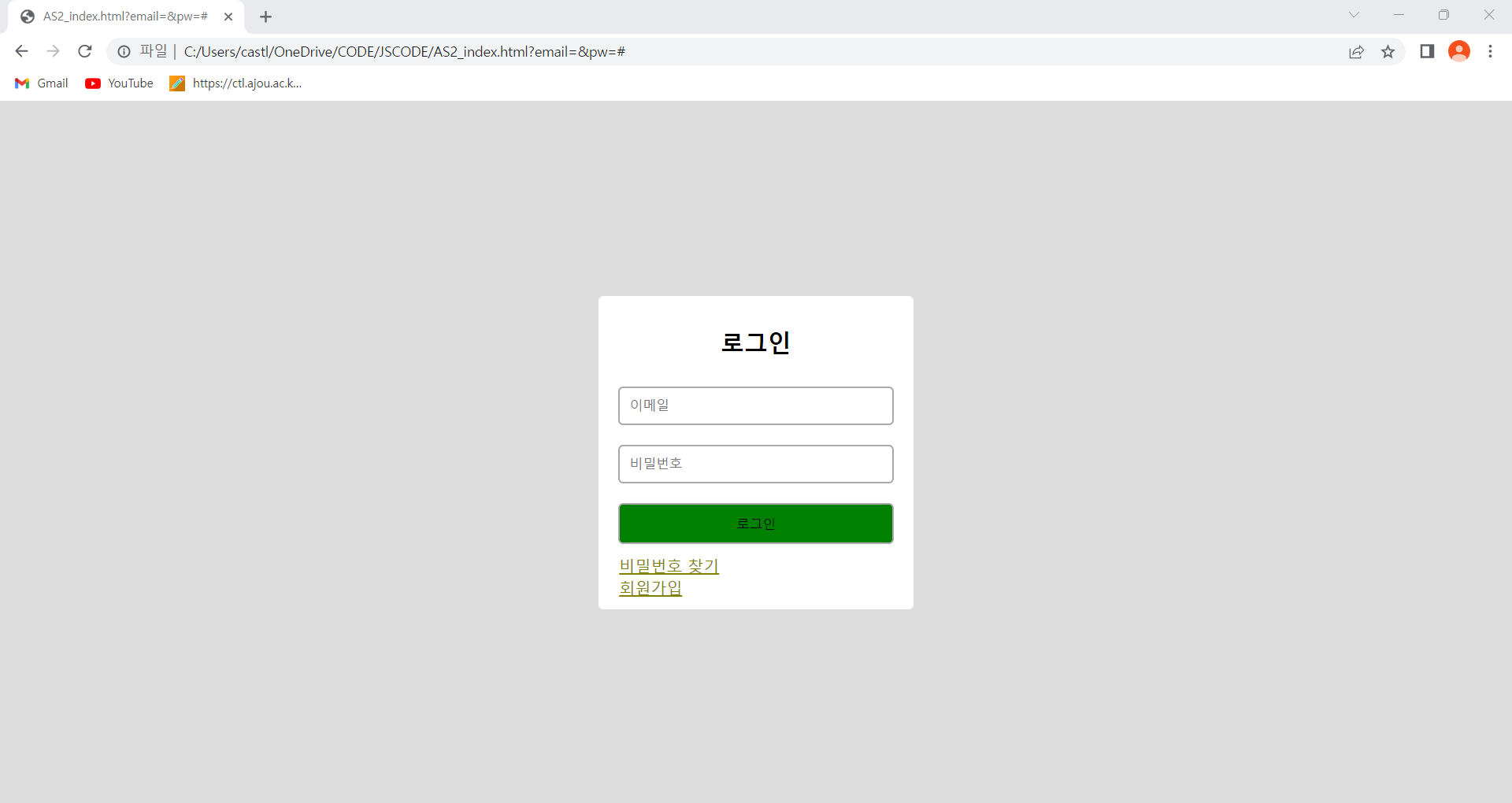Click the forward navigation arrow
Viewport: 1512px width, 803px height.
(x=53, y=51)
